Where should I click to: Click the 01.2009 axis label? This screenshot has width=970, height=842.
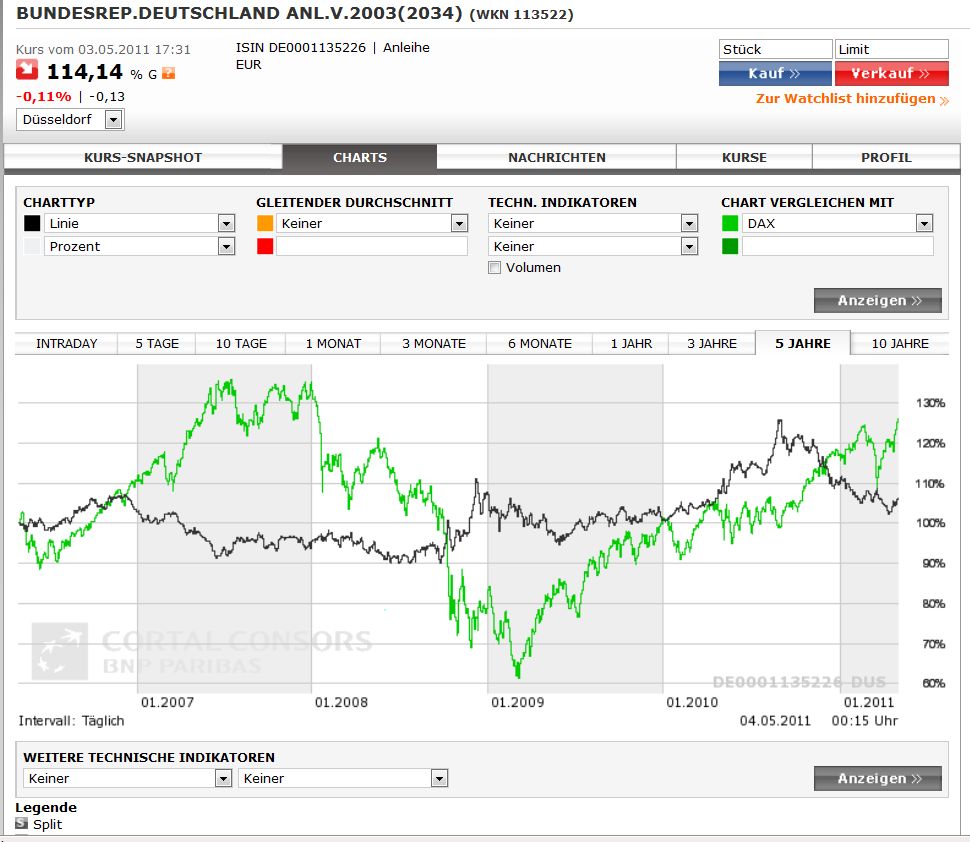click(x=517, y=702)
